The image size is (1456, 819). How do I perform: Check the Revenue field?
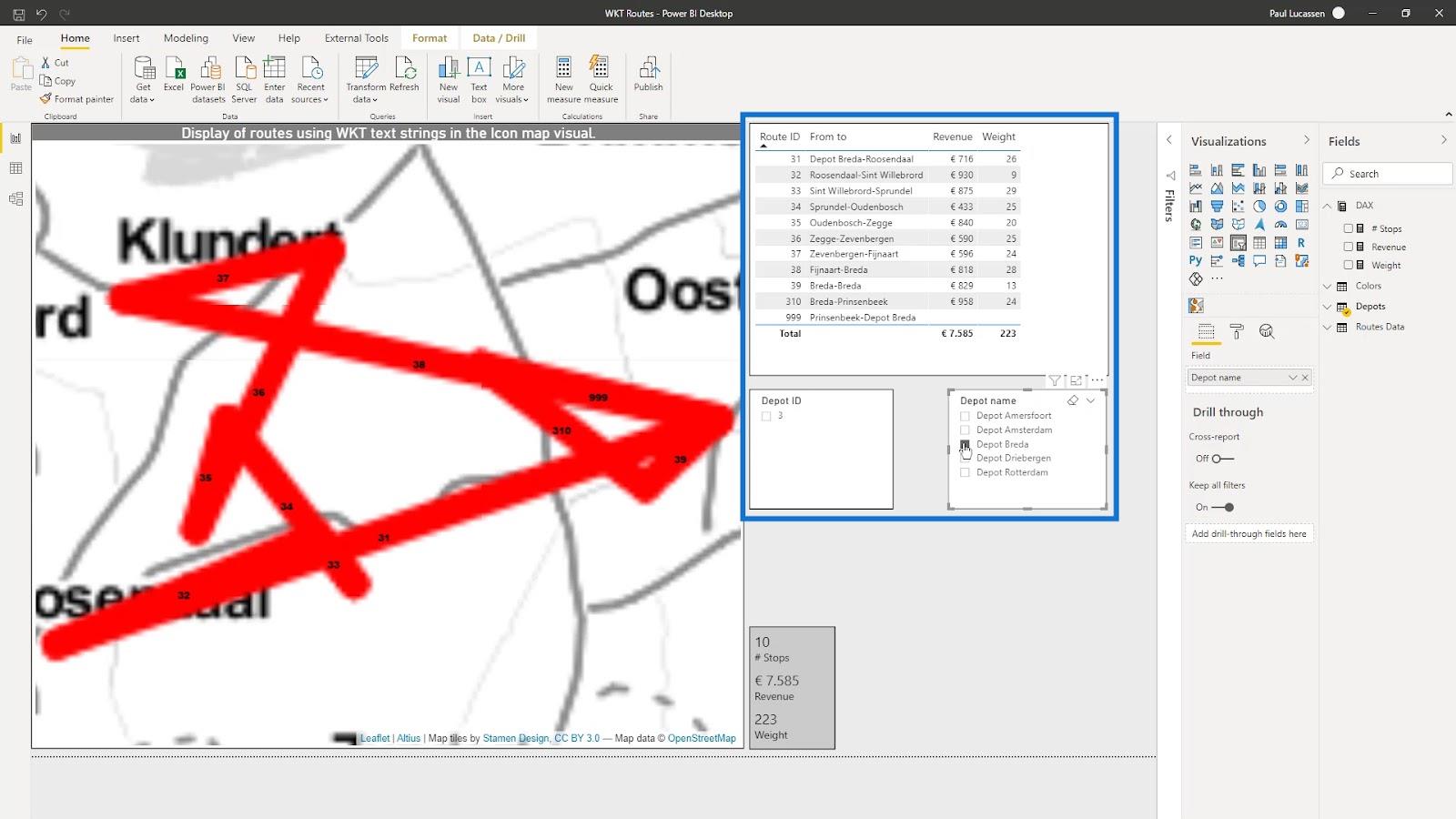pos(1349,247)
